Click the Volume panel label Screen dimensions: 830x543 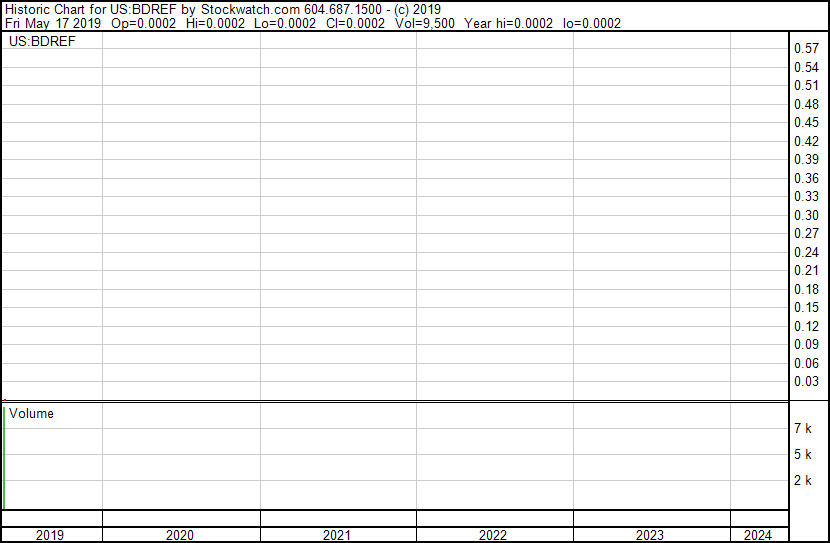[31, 413]
